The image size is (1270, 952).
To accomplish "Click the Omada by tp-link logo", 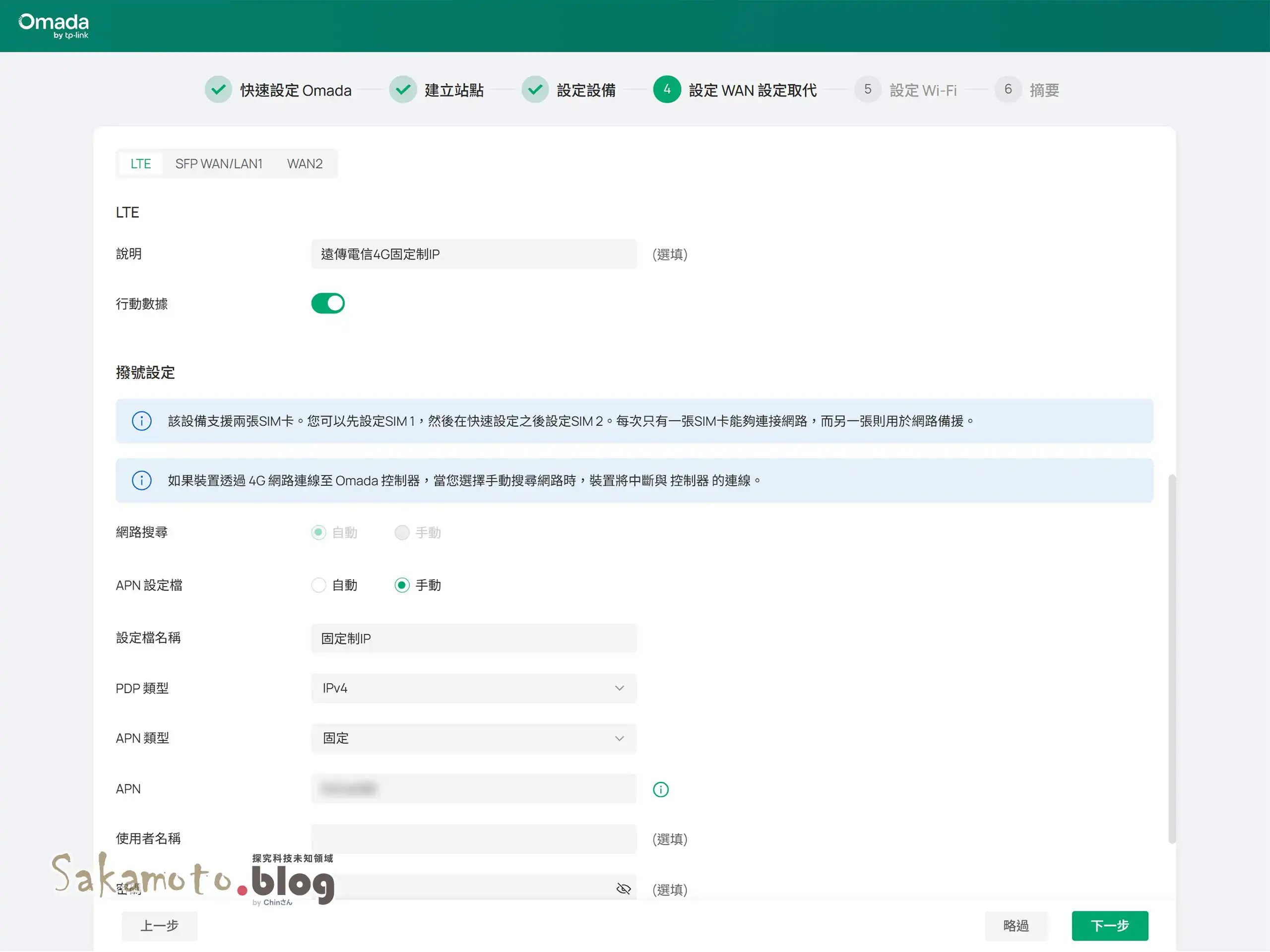I will pyautogui.click(x=54, y=26).
